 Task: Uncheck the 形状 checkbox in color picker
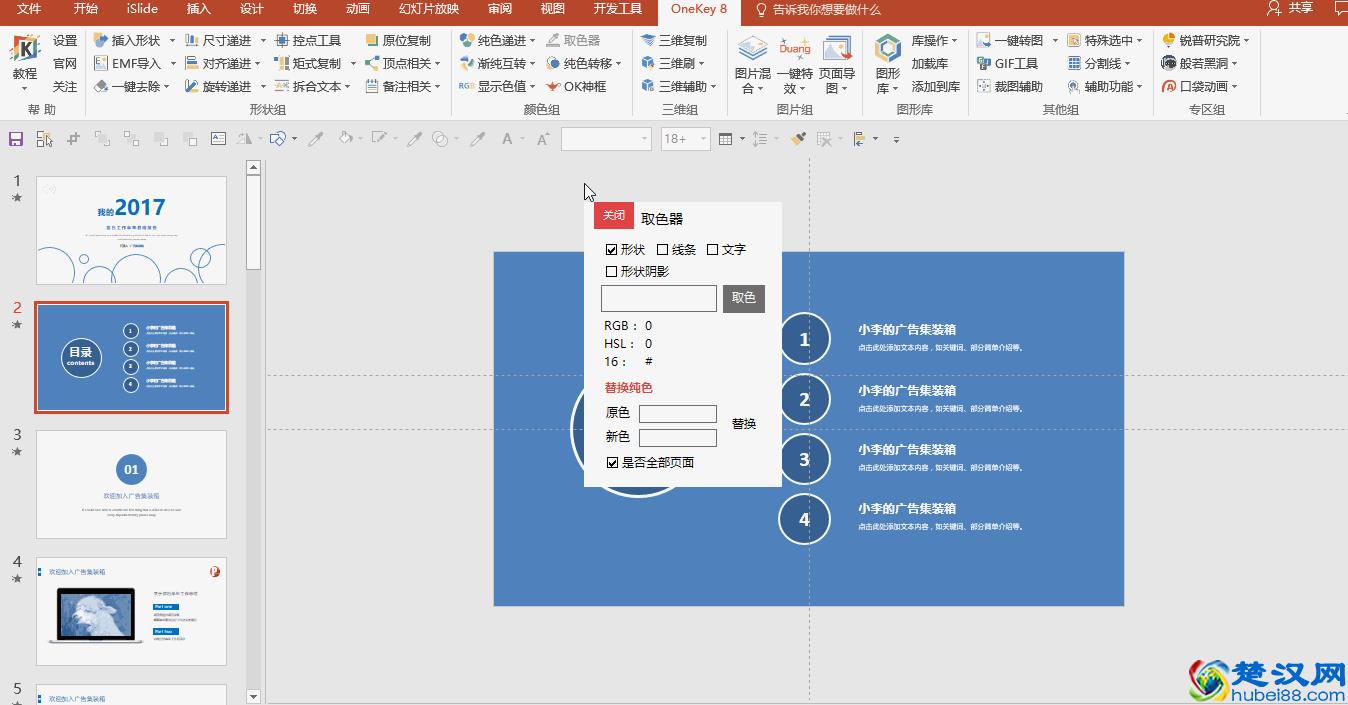pyautogui.click(x=613, y=249)
